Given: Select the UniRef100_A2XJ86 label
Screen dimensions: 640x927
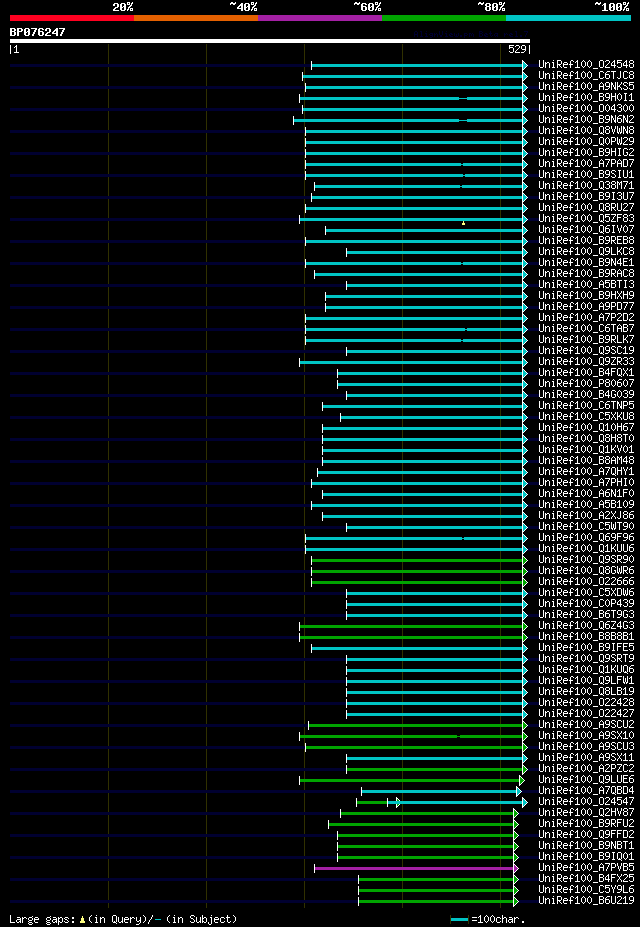Looking at the screenshot, I should (586, 516).
